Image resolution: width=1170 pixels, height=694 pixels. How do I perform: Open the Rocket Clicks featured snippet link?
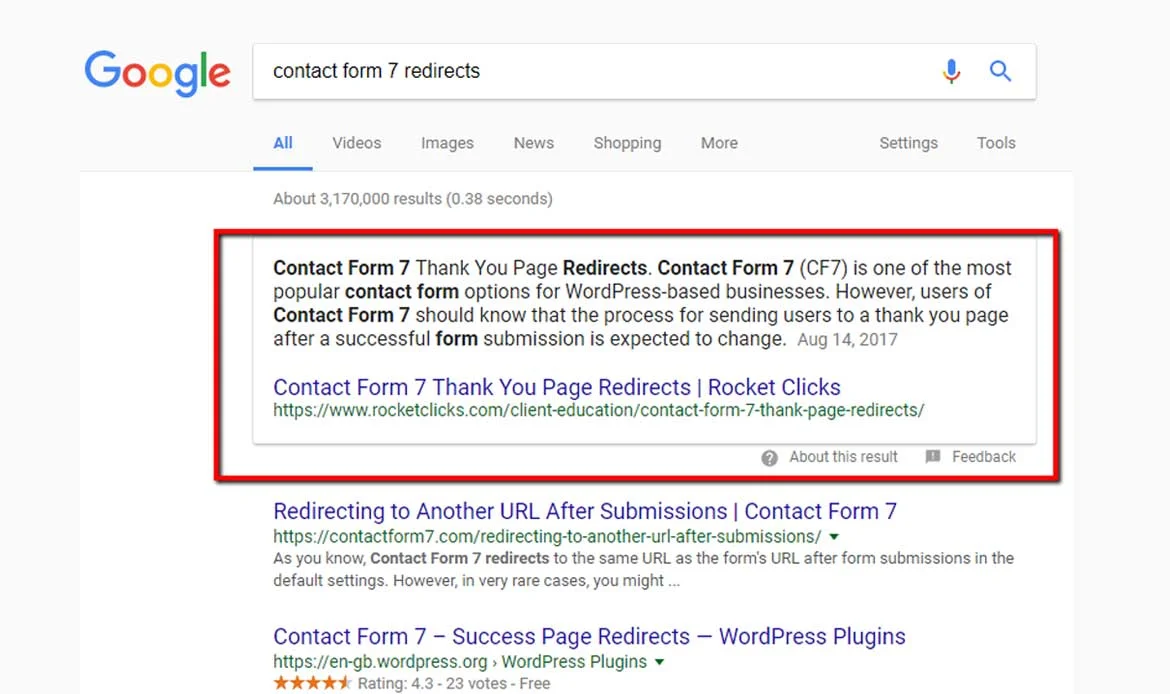tap(556, 387)
